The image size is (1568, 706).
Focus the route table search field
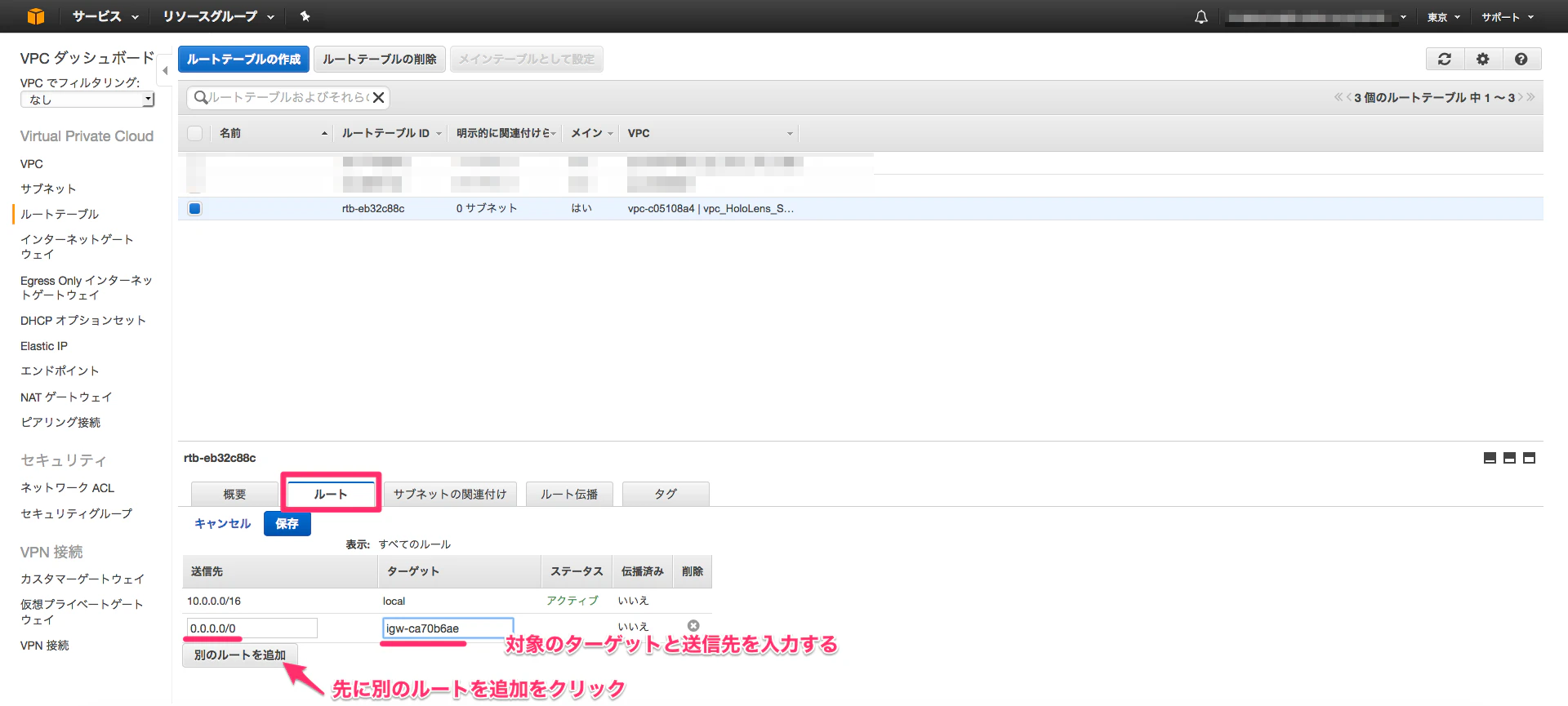point(288,98)
